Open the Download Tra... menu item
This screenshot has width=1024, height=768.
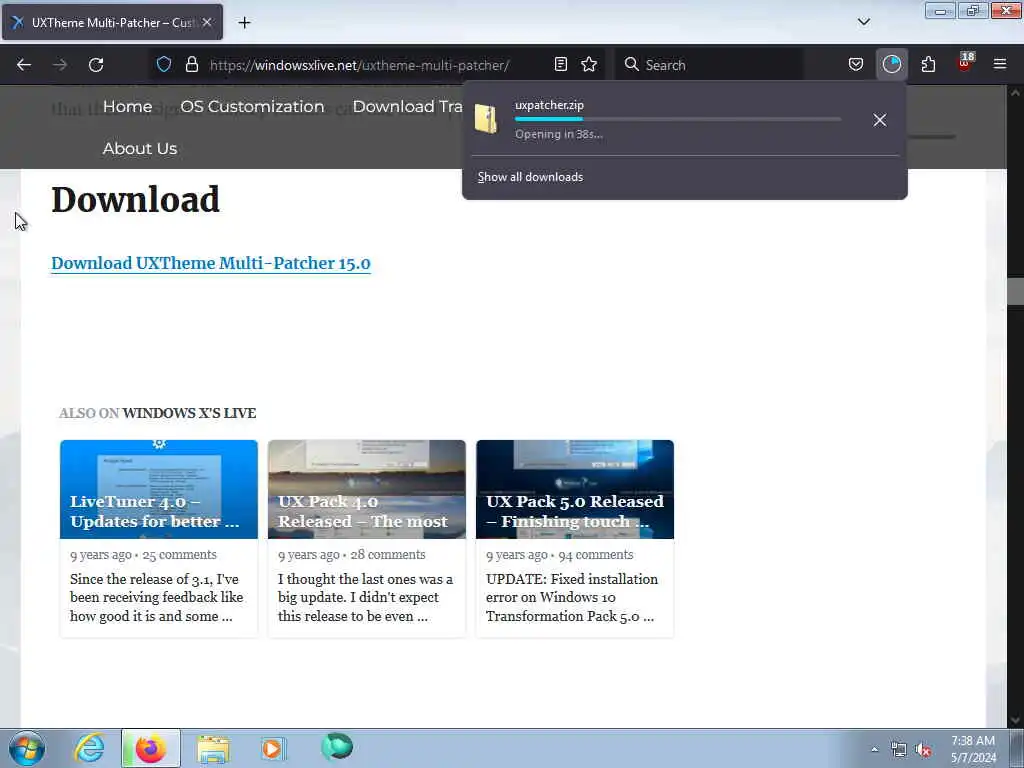(408, 106)
